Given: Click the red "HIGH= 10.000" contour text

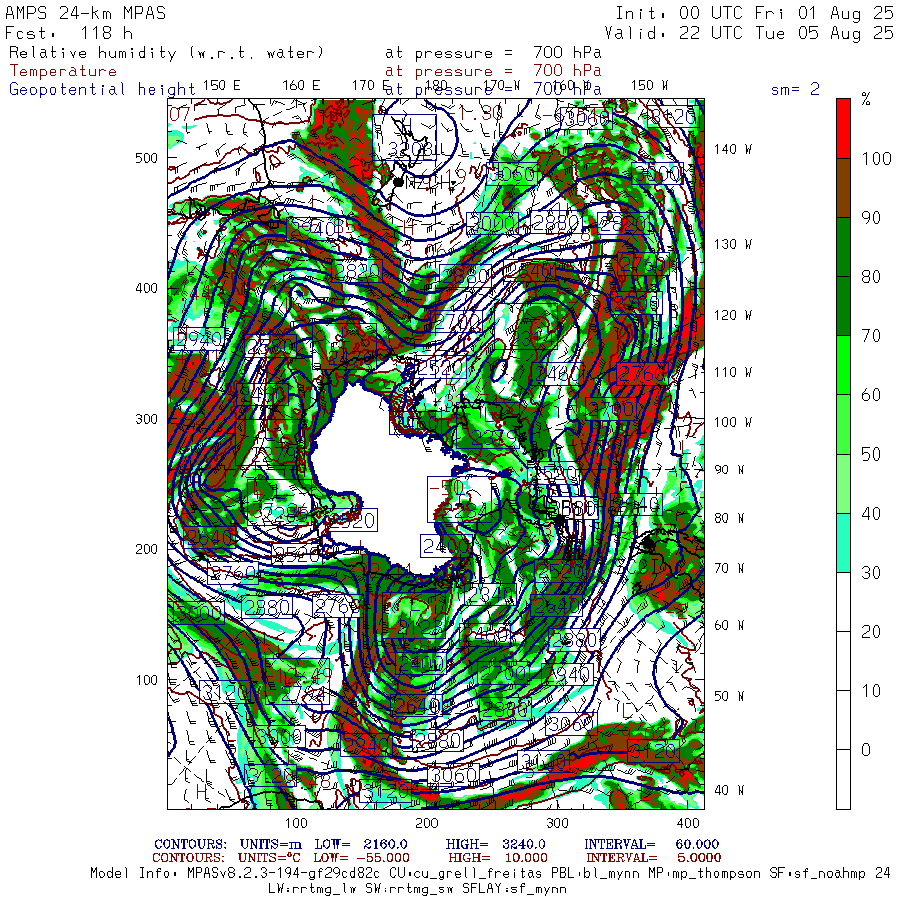Looking at the screenshot, I should (x=498, y=858).
